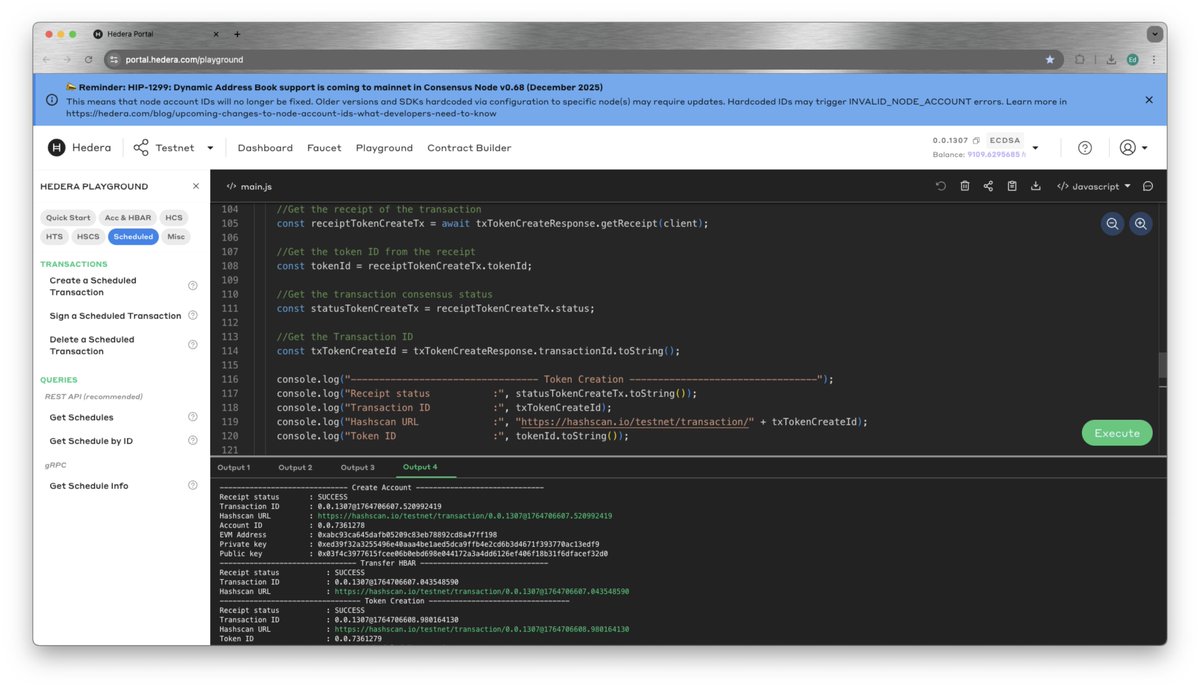Select the Misc category chip
This screenshot has height=689, width=1200.
[176, 237]
